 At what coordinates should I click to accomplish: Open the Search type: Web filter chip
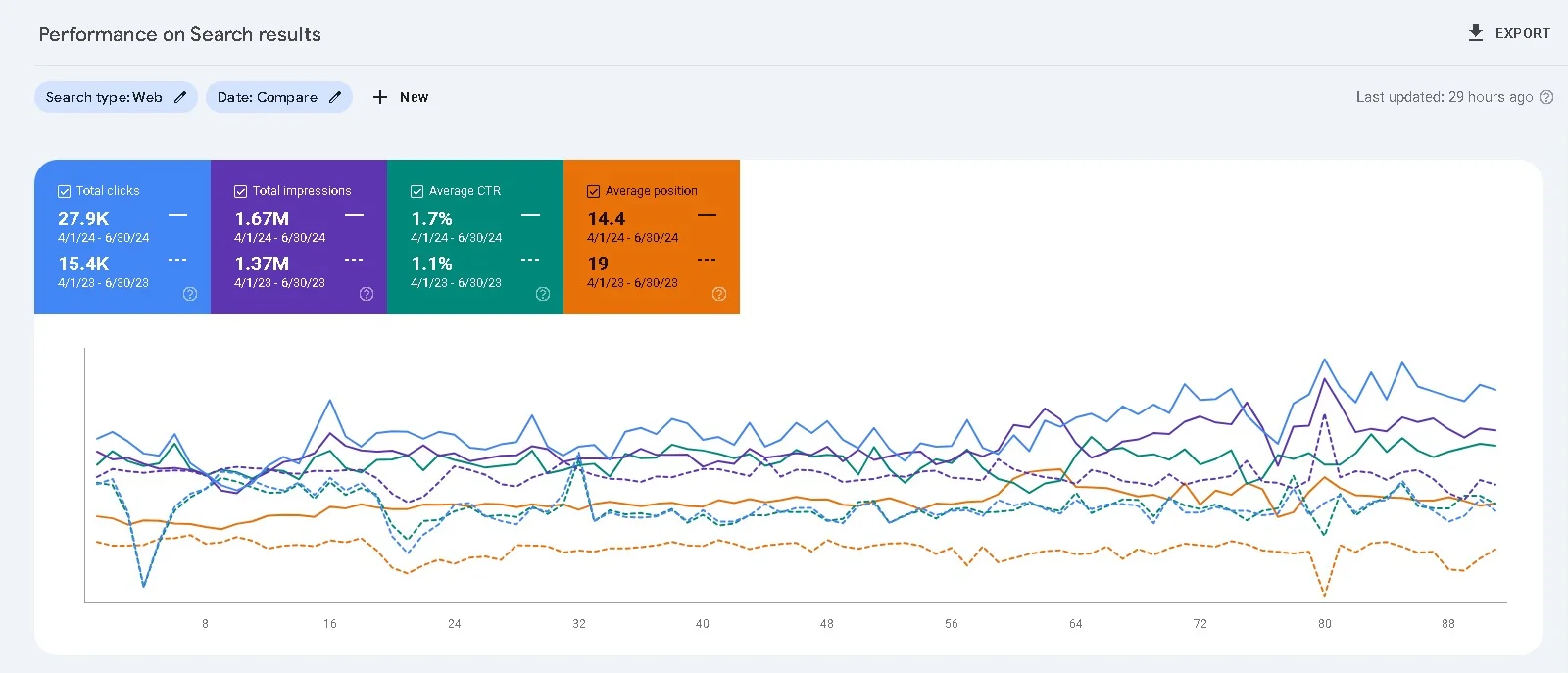104,97
